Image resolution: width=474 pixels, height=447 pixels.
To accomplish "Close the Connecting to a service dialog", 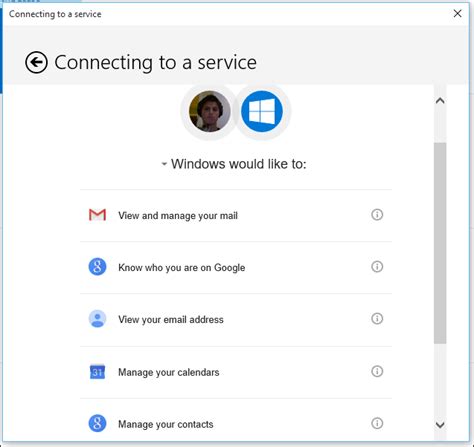I will [x=458, y=14].
